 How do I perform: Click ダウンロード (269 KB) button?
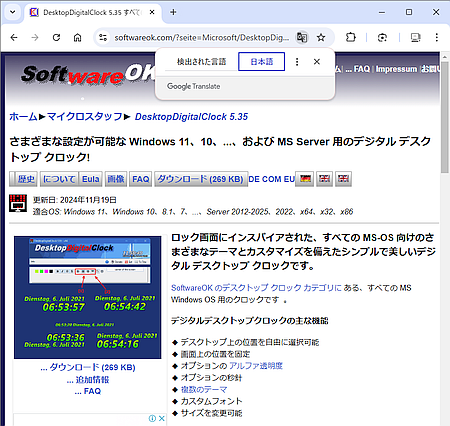[x=201, y=179]
